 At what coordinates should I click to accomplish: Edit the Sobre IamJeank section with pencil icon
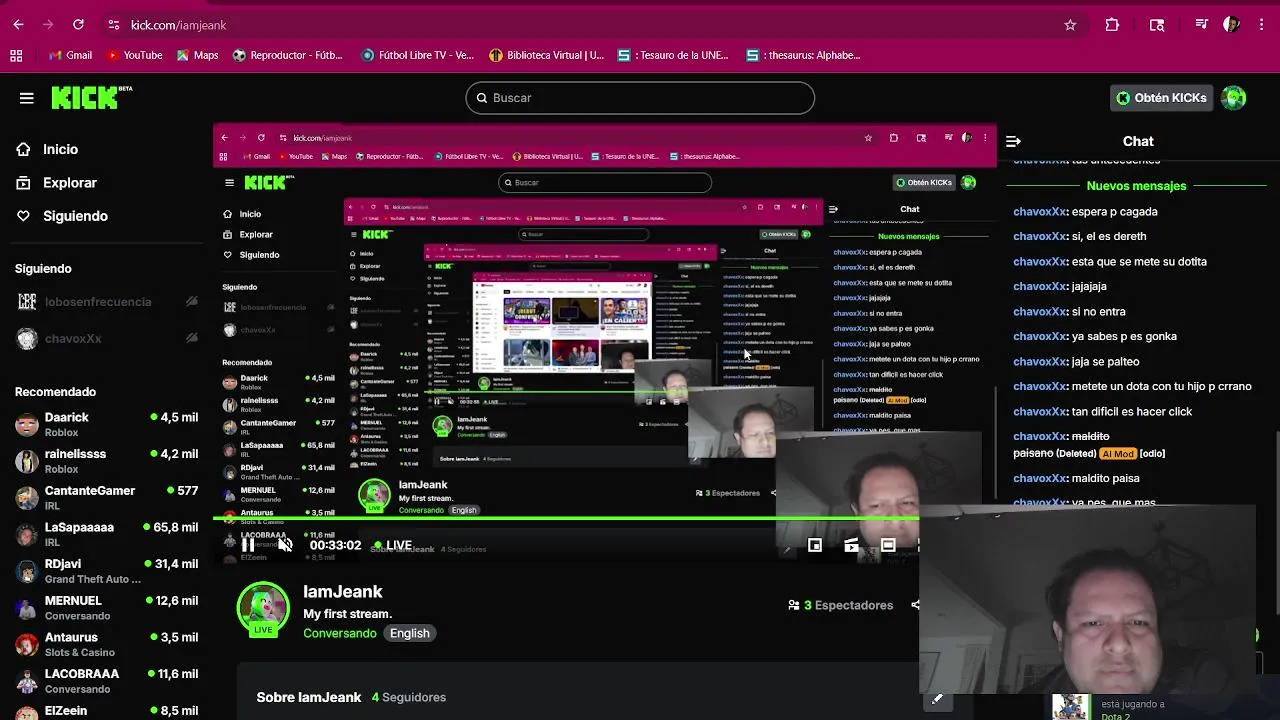937,699
